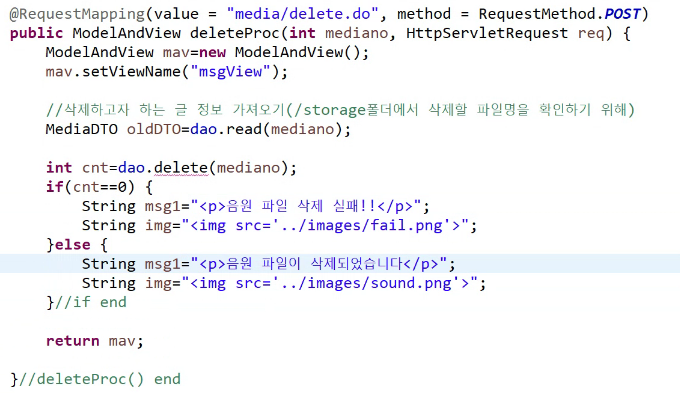Click the "msgView" string
The height and width of the screenshot is (396, 680).
pos(230,71)
